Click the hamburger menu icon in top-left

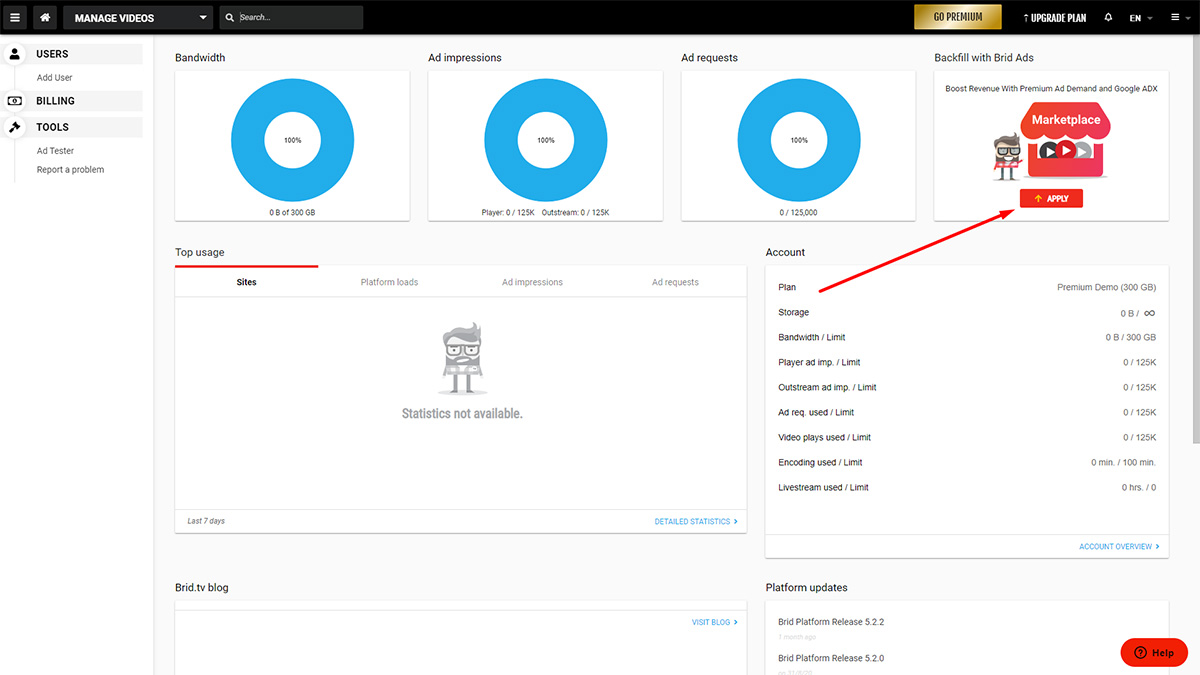tap(15, 17)
